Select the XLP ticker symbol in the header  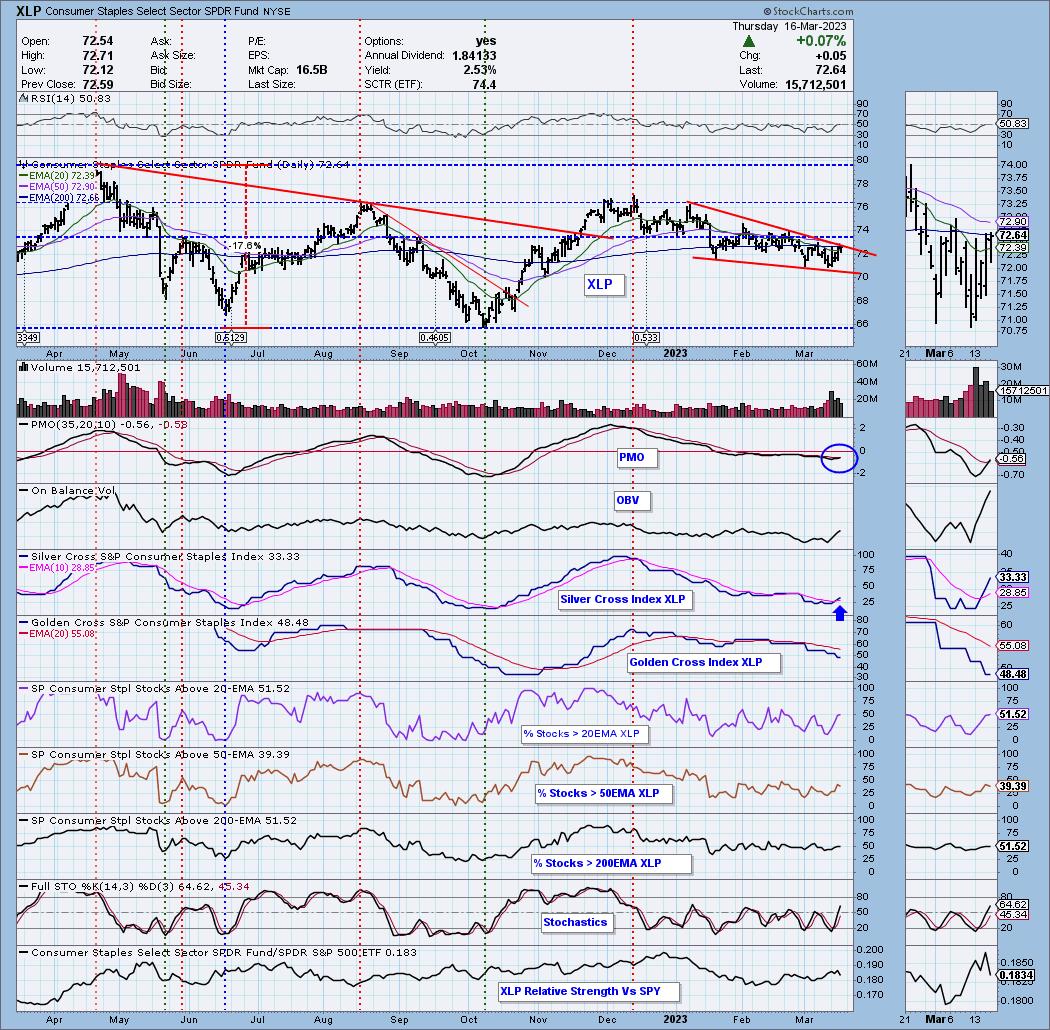point(28,11)
